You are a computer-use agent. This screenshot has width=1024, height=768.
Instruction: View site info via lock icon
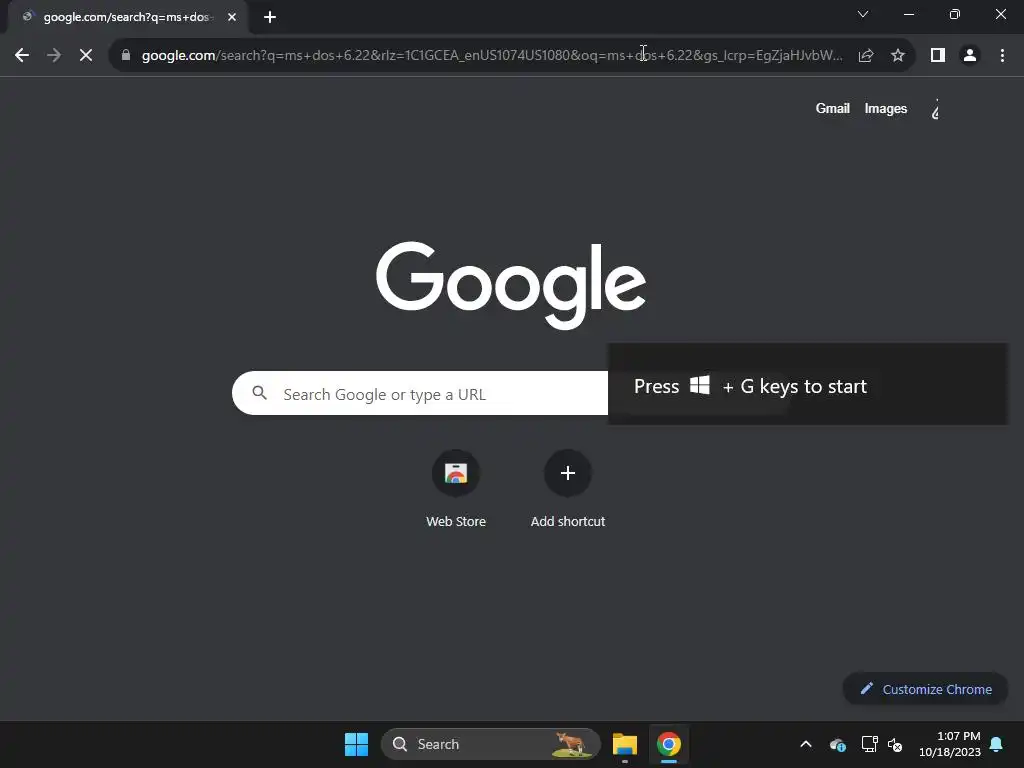point(126,56)
